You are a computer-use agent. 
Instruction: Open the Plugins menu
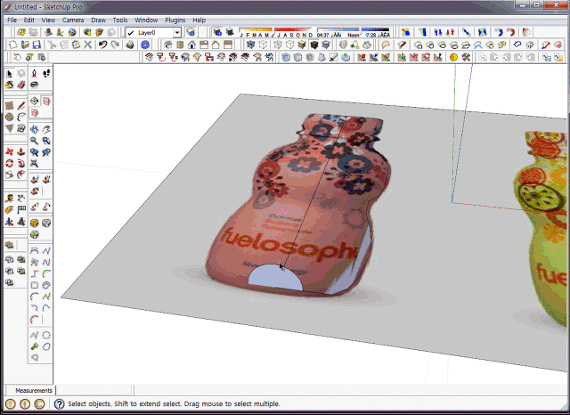click(175, 20)
